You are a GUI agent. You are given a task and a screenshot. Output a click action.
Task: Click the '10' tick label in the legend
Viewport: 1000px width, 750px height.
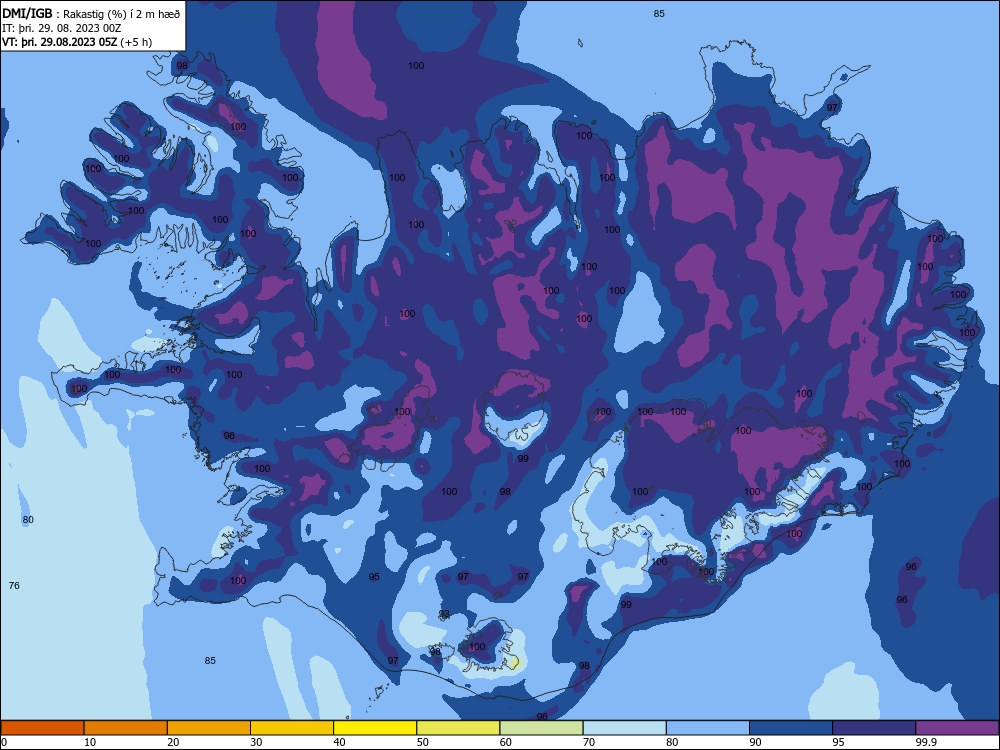[90, 742]
